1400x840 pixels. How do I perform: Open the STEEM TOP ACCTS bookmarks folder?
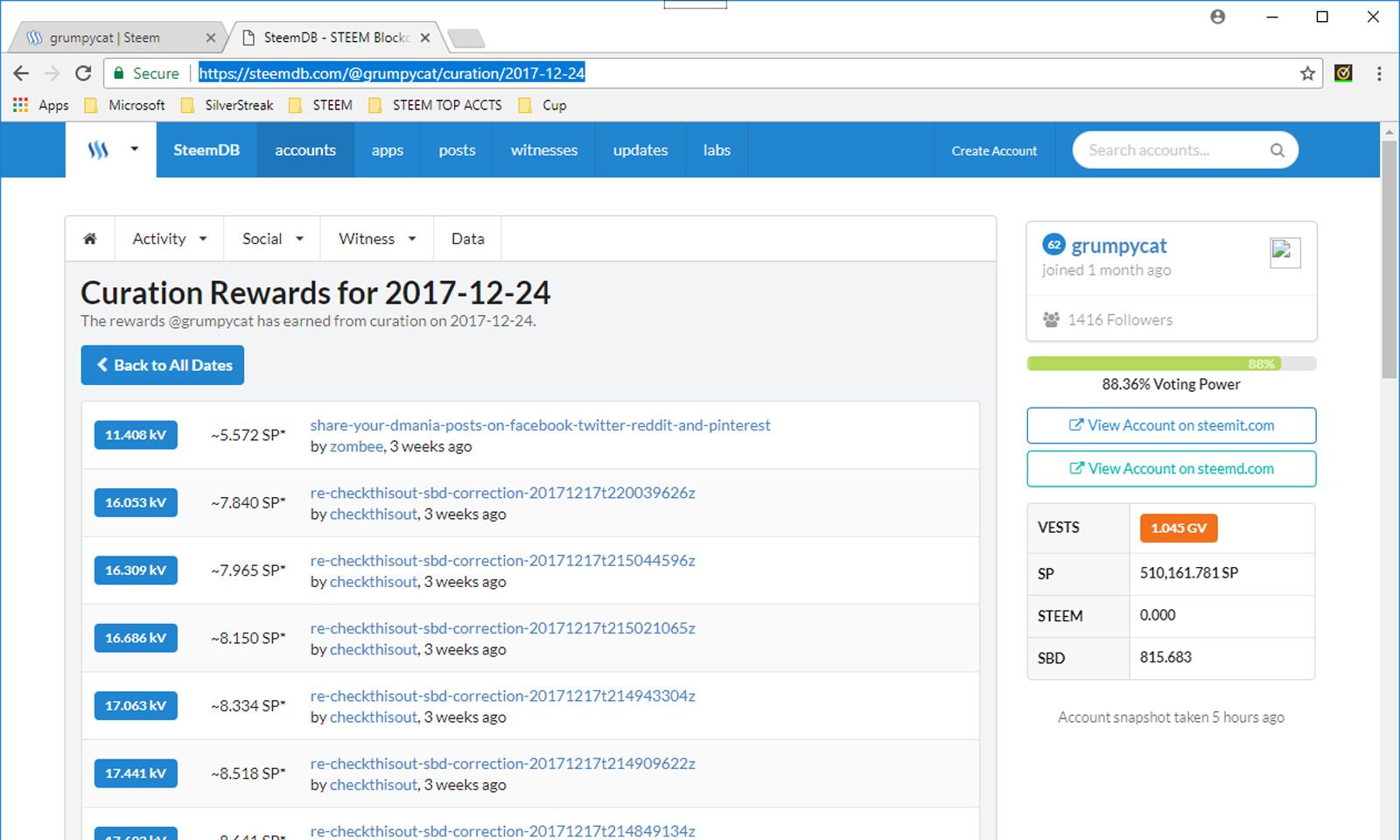(435, 105)
